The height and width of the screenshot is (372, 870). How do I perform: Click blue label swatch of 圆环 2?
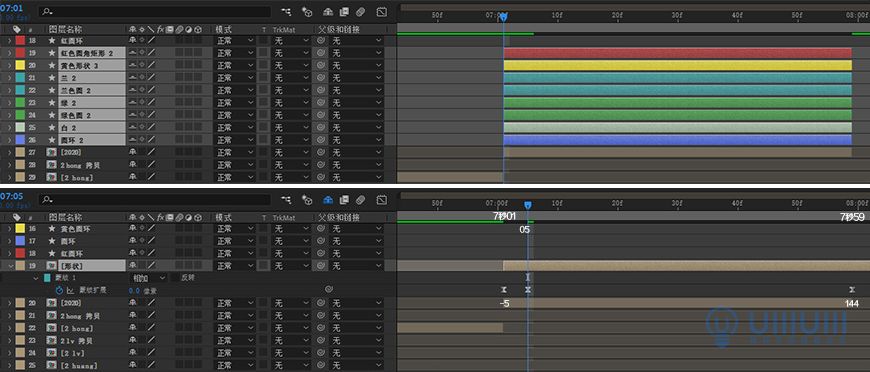tap(20, 140)
